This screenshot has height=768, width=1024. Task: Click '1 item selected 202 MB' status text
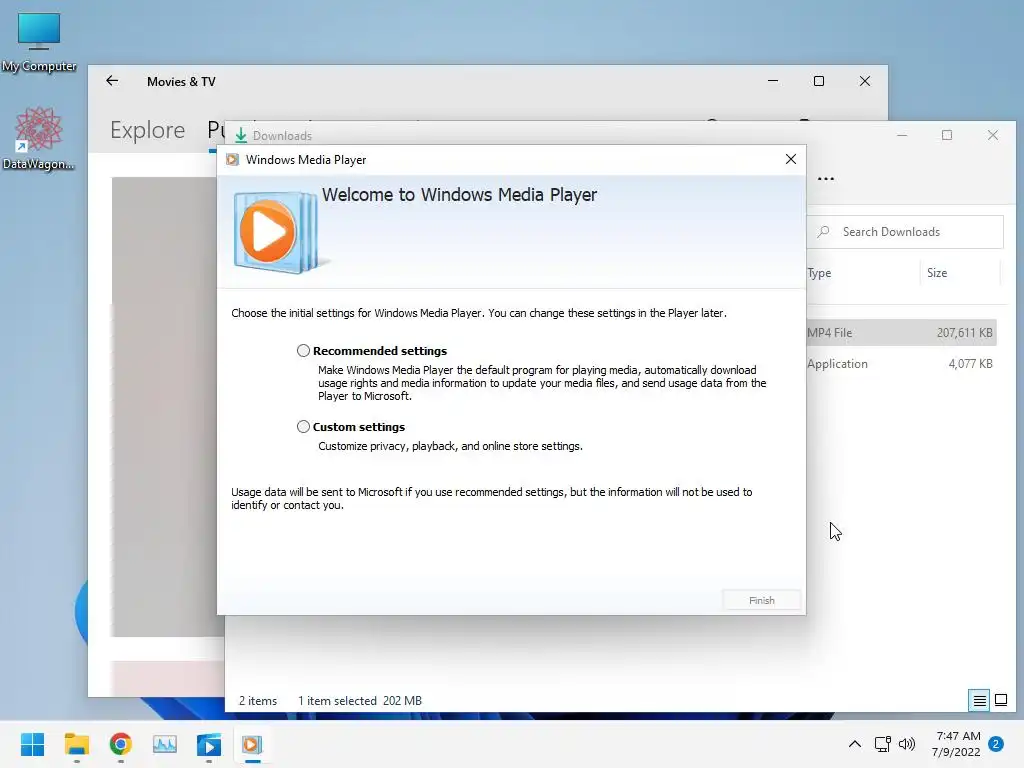coord(360,701)
